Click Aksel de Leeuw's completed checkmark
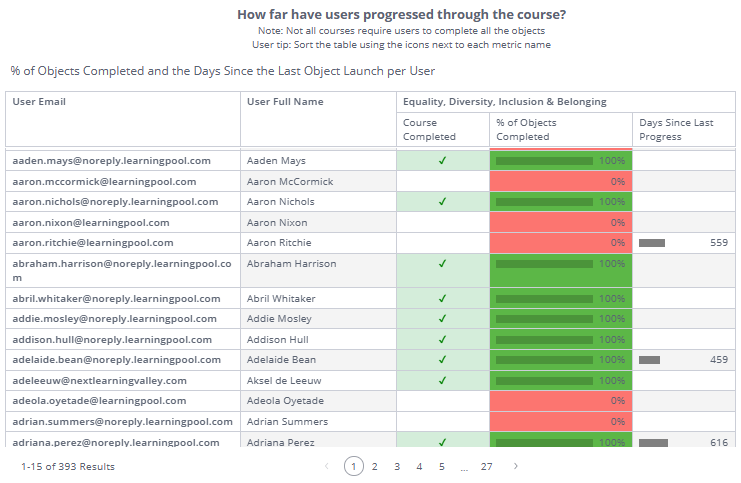 [442, 380]
